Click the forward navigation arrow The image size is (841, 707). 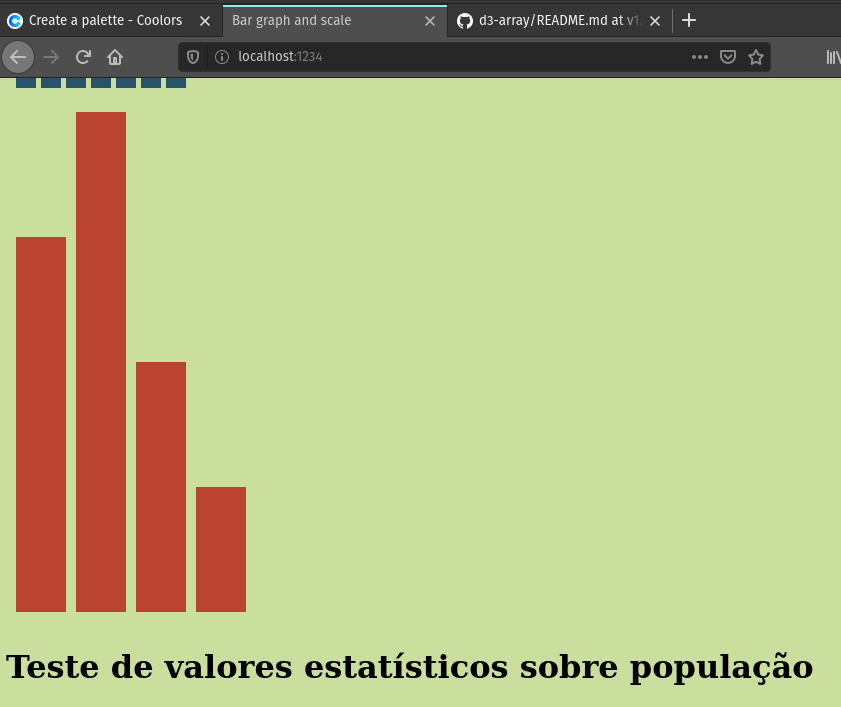coord(51,57)
